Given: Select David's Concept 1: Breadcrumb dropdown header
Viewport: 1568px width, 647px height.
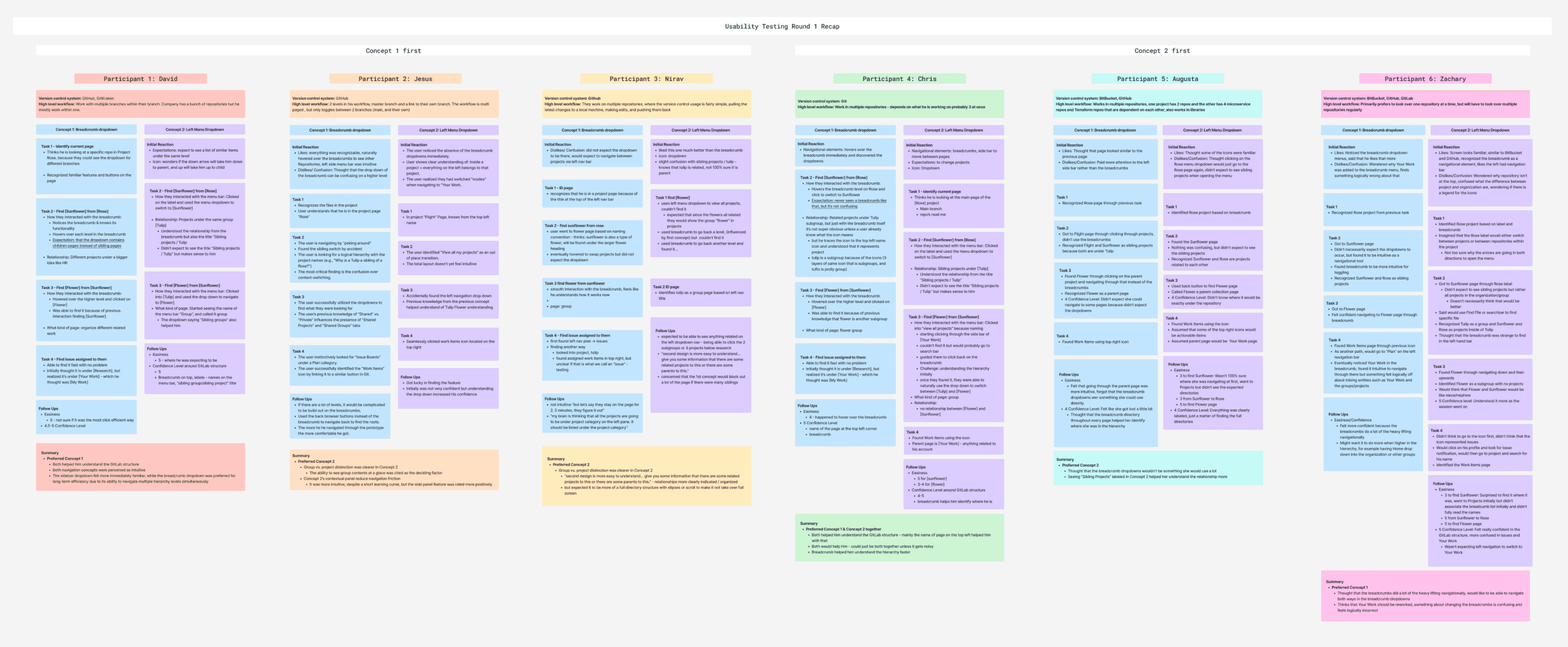Looking at the screenshot, I should [x=87, y=130].
